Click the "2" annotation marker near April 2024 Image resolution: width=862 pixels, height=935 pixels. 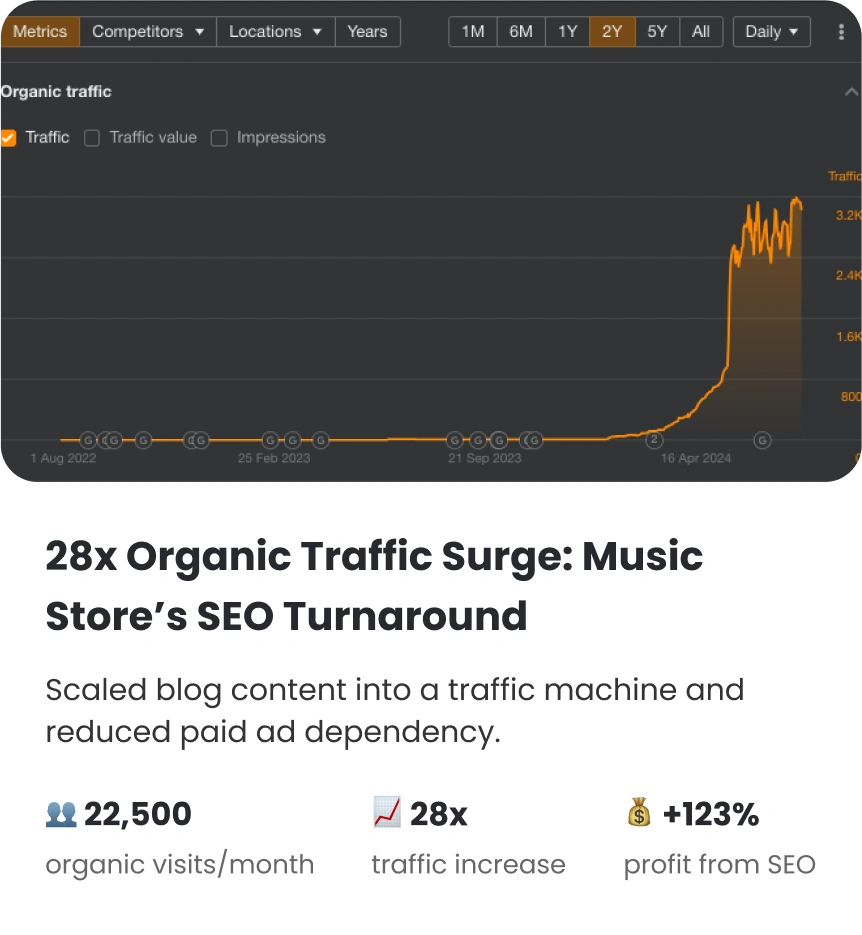[654, 440]
